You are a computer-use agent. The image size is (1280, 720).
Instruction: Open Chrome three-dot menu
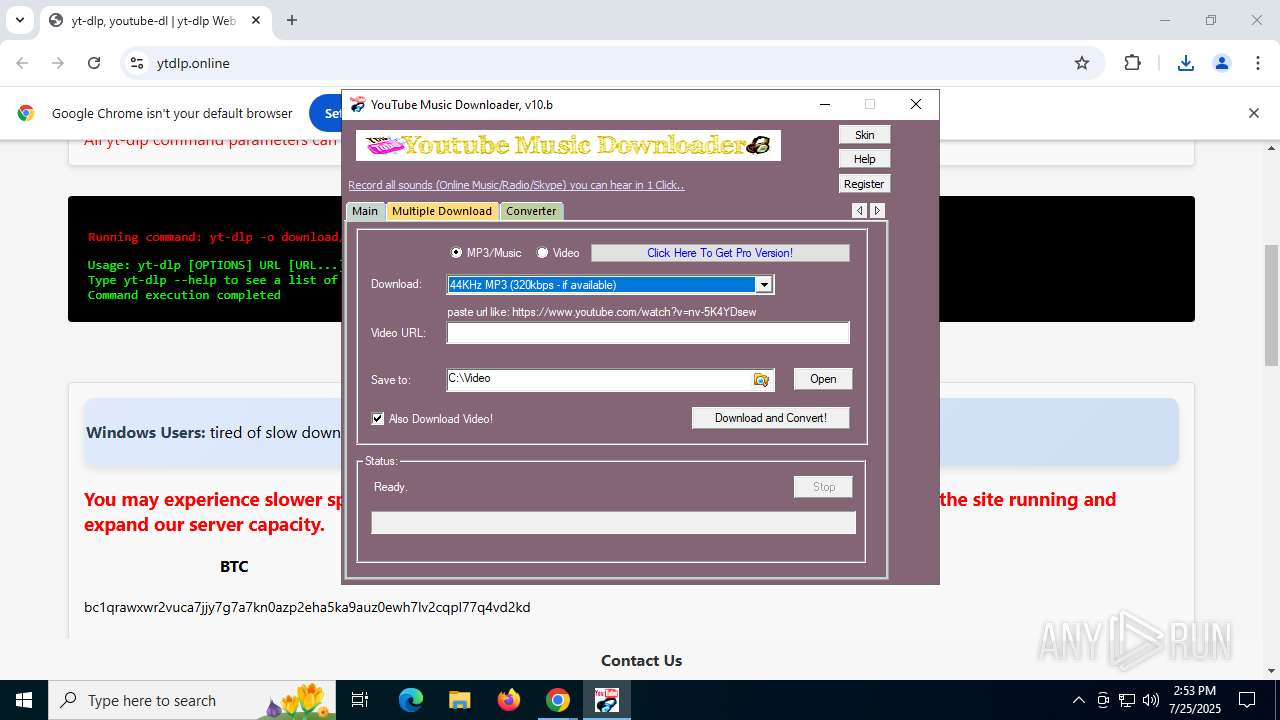[x=1257, y=63]
